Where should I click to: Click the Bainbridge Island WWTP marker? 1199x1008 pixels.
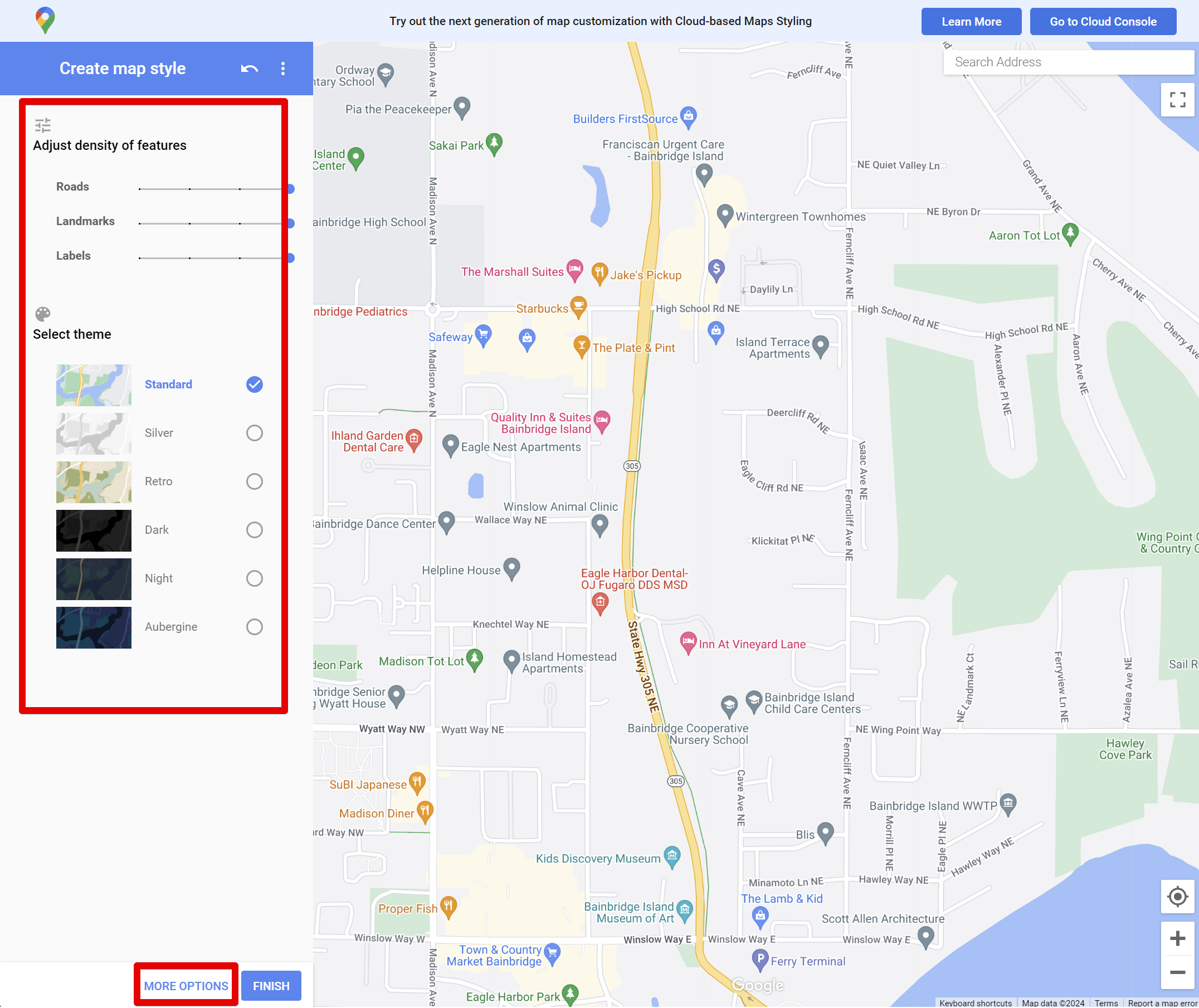coord(1008,805)
